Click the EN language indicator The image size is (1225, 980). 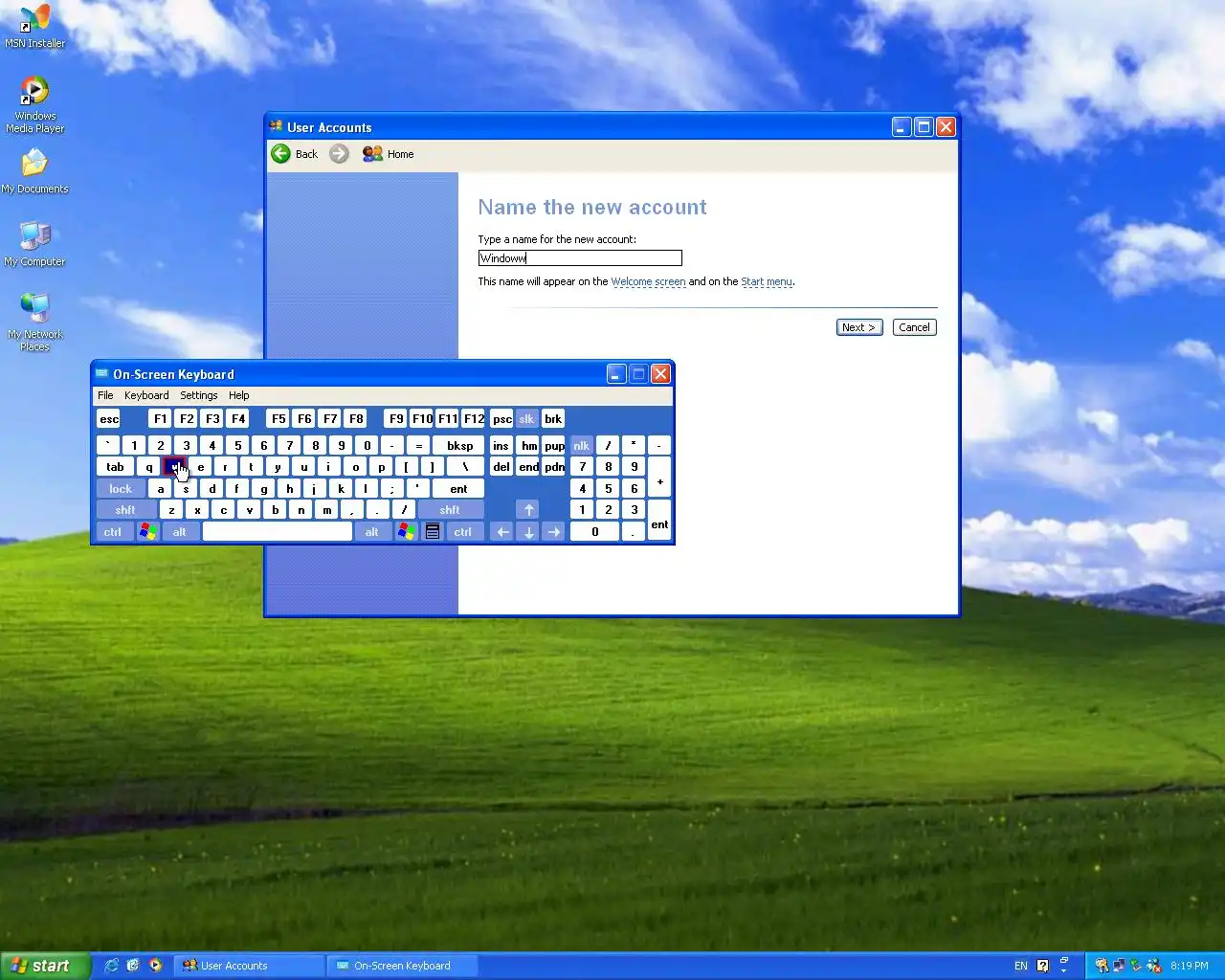1020,966
